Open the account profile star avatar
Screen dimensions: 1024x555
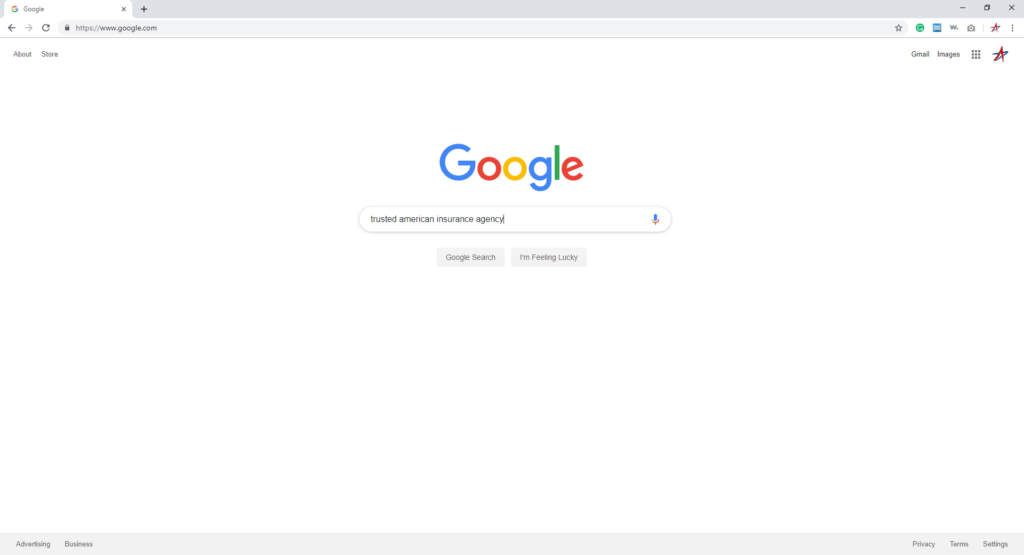(1000, 54)
